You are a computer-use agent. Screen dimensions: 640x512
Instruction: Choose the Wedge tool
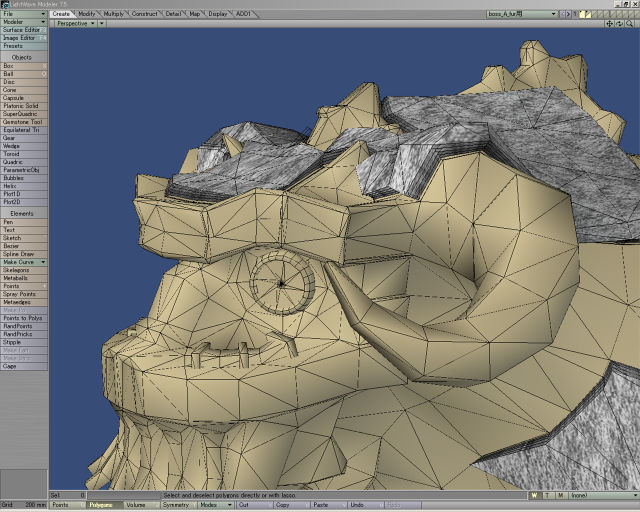coord(24,146)
